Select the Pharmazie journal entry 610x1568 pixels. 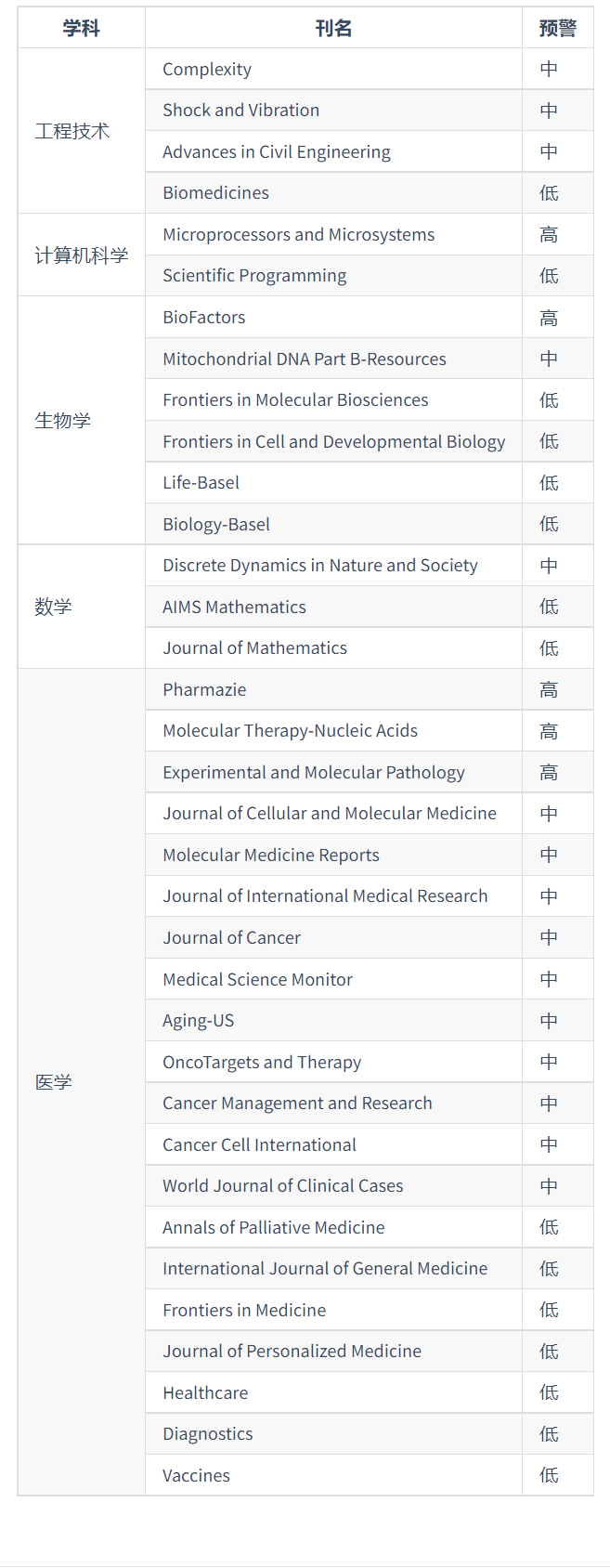204,690
